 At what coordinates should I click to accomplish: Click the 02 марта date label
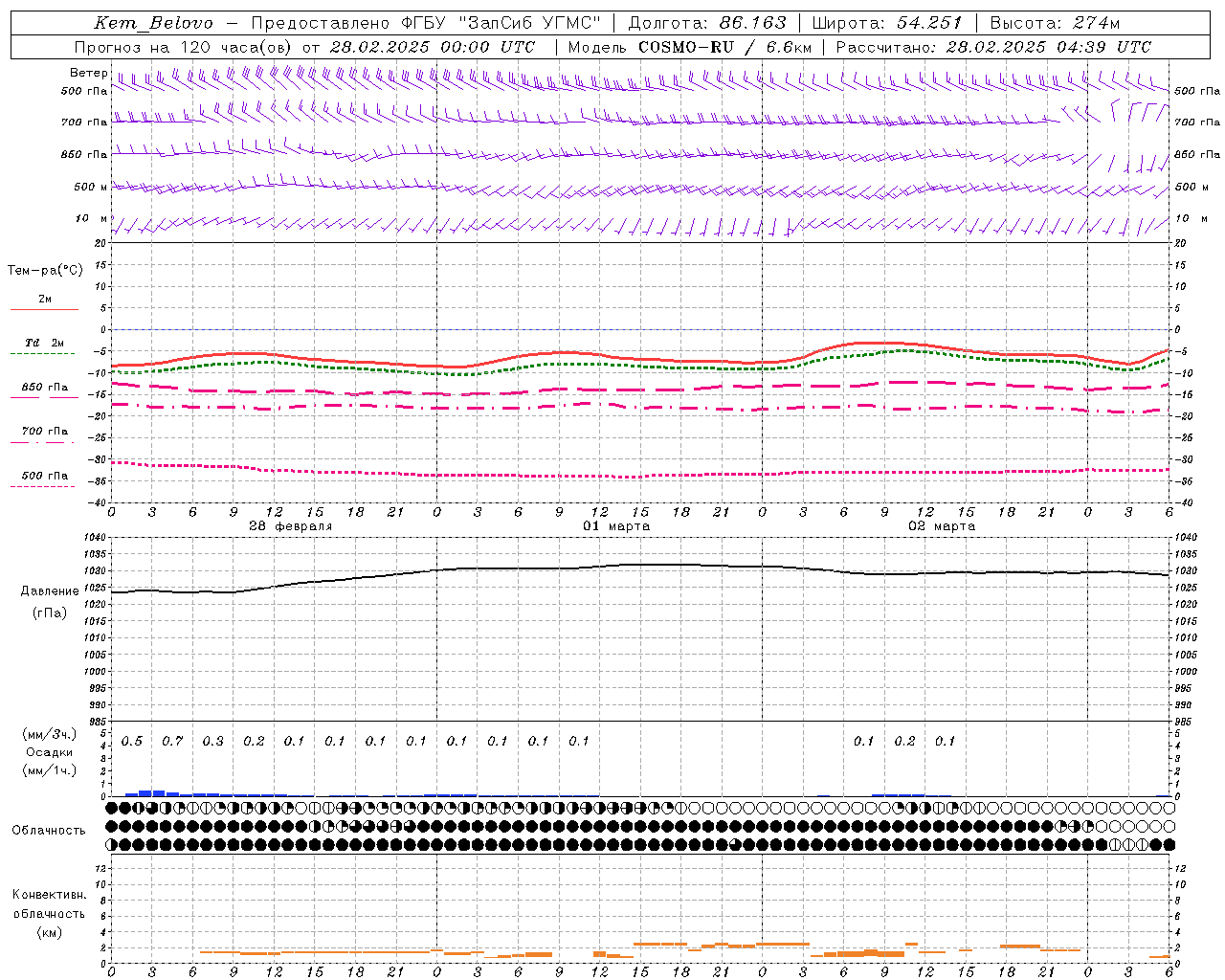[x=942, y=526]
